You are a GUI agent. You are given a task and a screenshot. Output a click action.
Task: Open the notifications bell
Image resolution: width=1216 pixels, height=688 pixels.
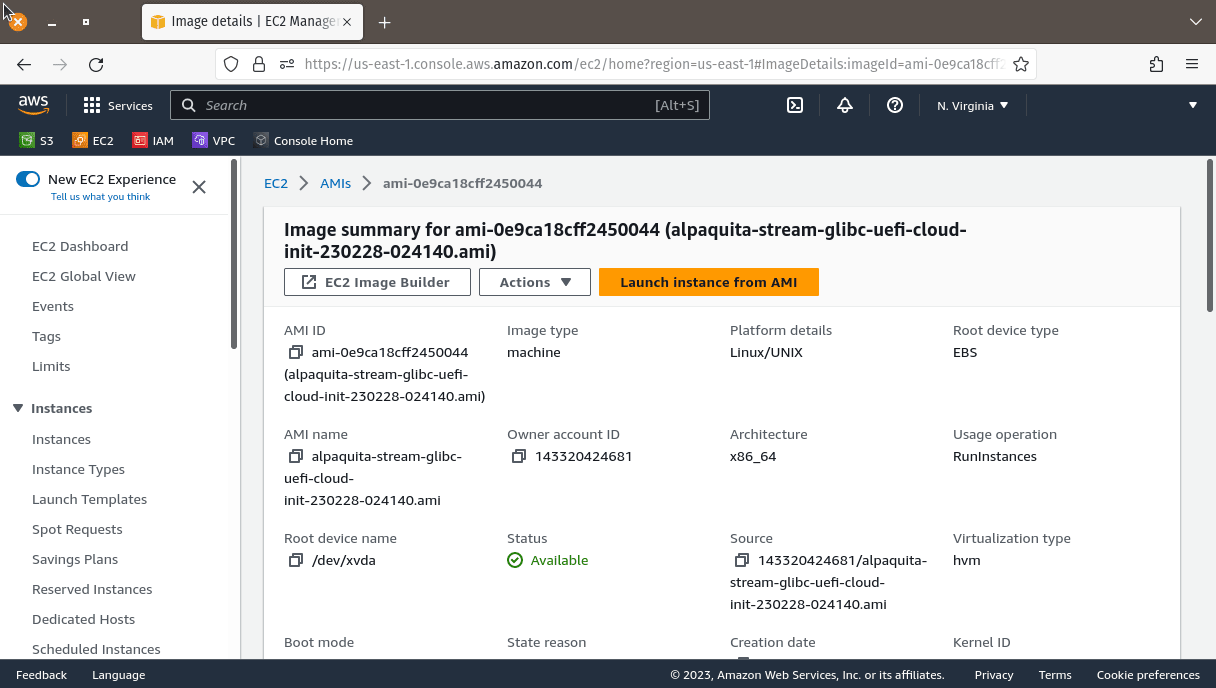point(844,105)
